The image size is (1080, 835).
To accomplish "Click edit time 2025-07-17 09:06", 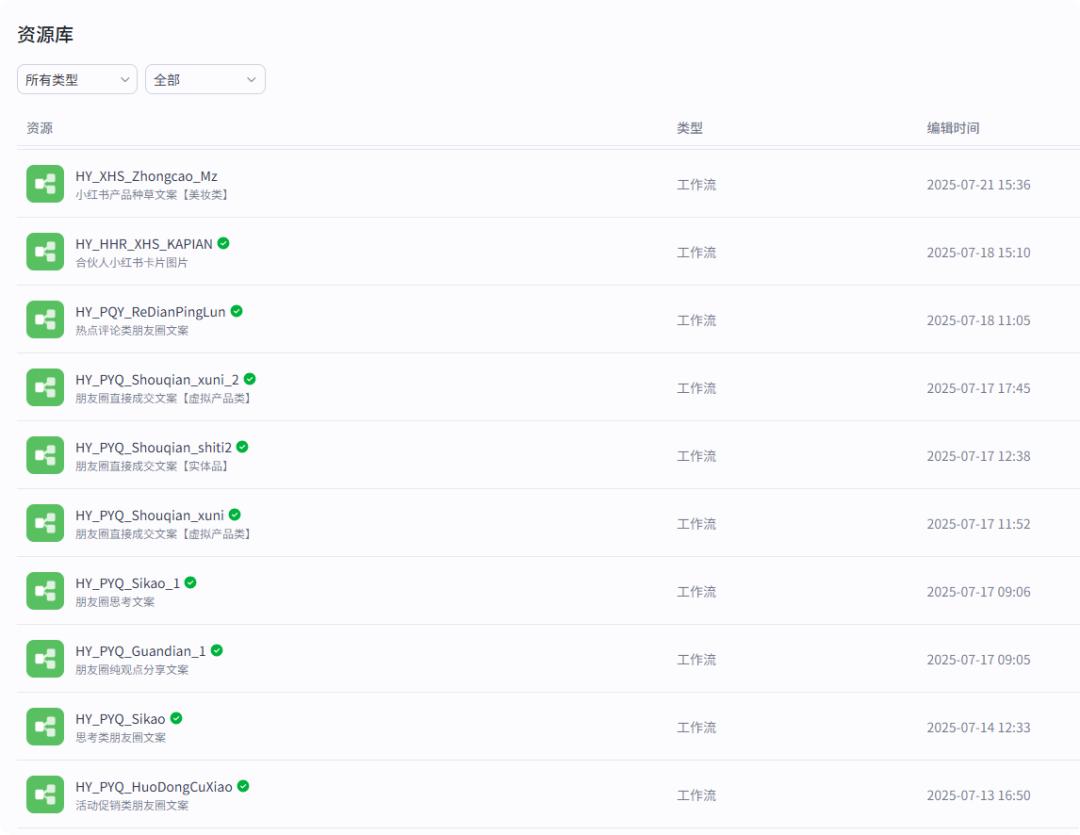I will (978, 592).
